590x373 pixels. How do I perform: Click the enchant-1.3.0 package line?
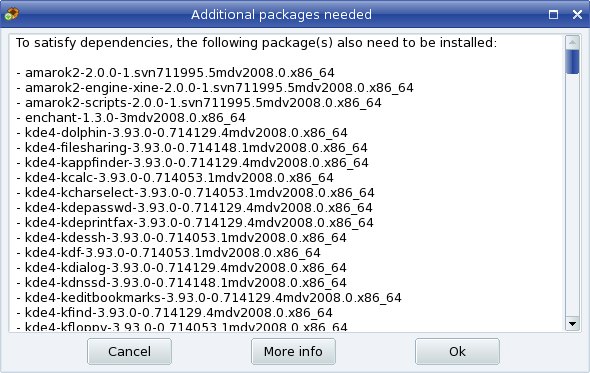tap(131, 118)
